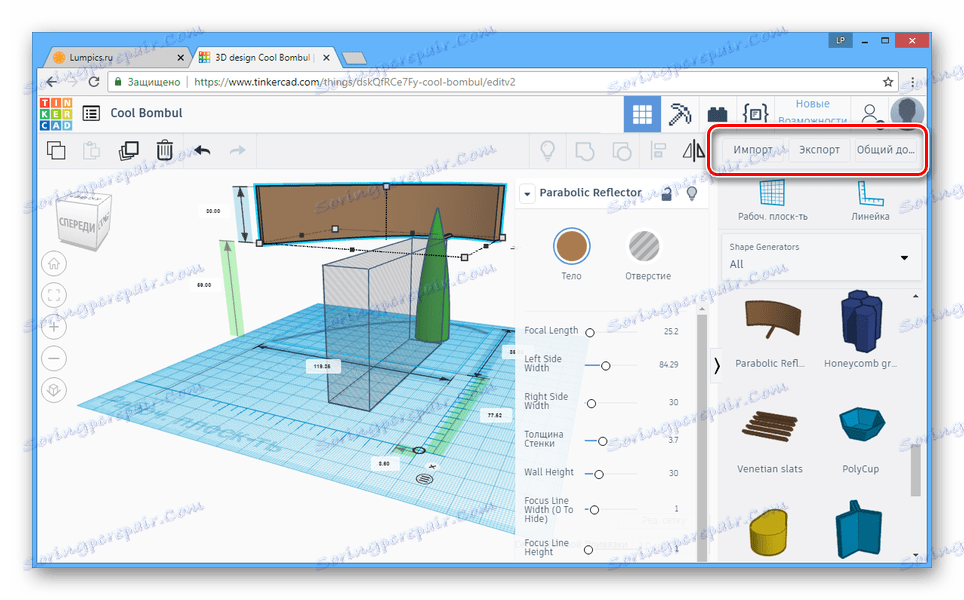964x600 pixels.
Task: Open the user account icon
Action: click(869, 114)
